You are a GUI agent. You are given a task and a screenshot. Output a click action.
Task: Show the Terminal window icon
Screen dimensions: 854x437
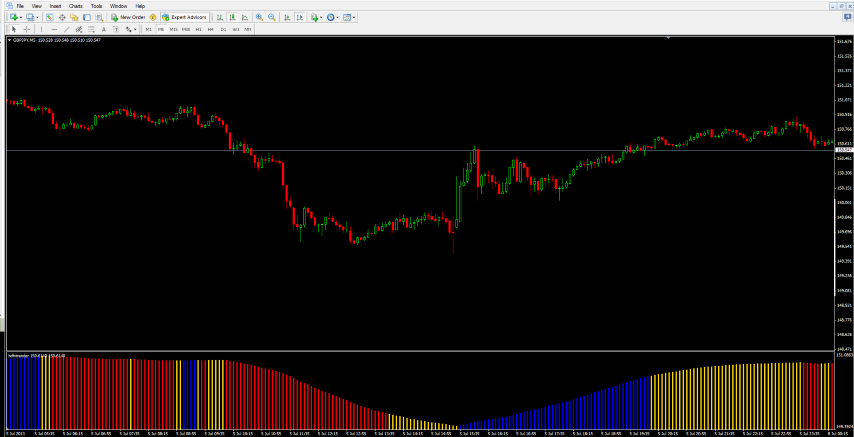pyautogui.click(x=87, y=17)
